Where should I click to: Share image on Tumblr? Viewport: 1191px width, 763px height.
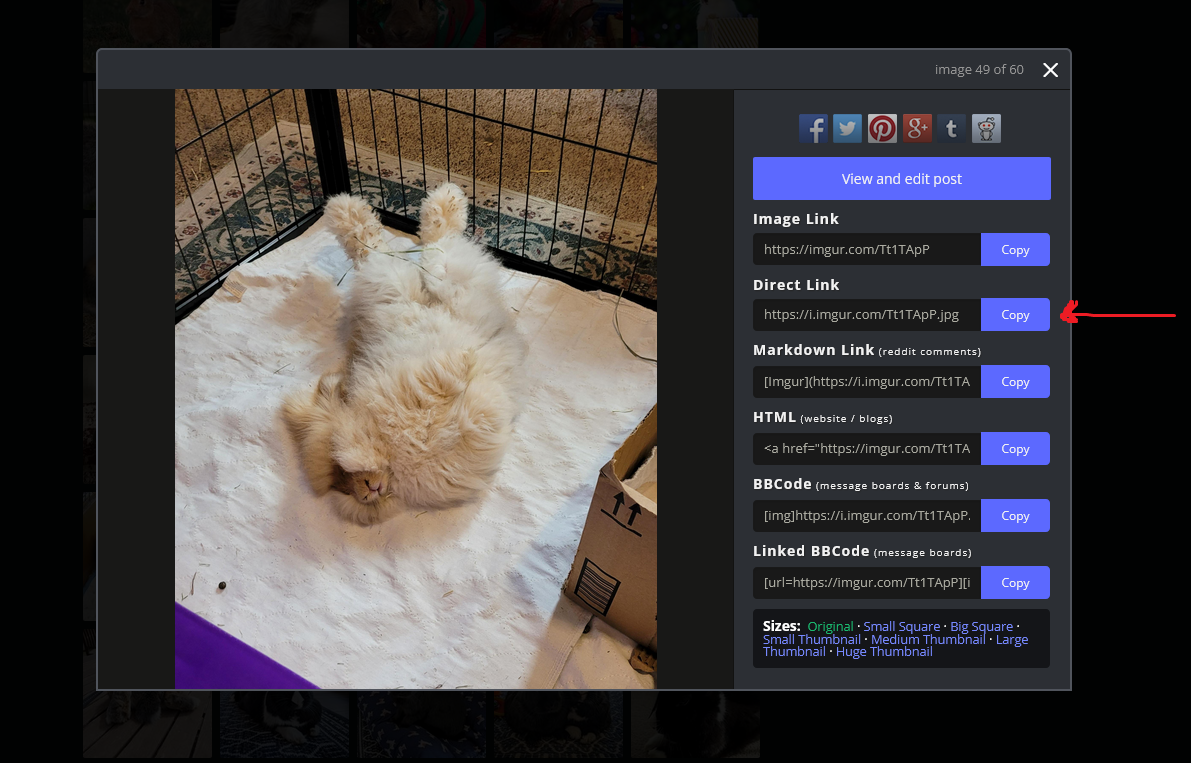[x=952, y=128]
